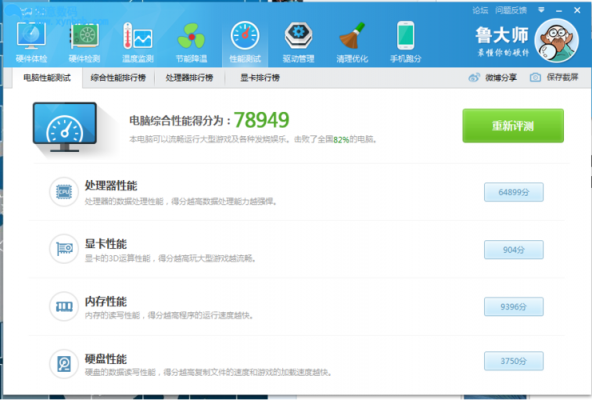
Task: Switch to 电脑性能测试 tab
Action: [47, 78]
